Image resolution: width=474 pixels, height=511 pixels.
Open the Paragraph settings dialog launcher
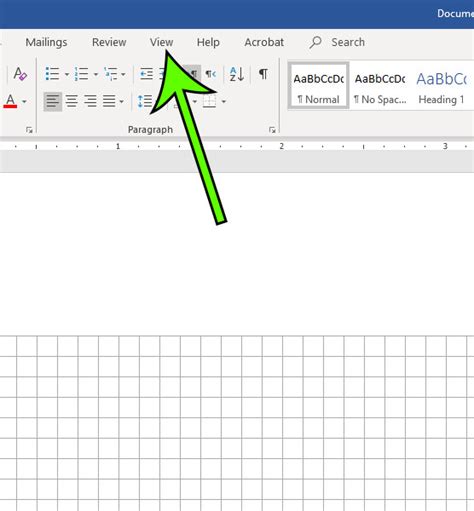272,130
